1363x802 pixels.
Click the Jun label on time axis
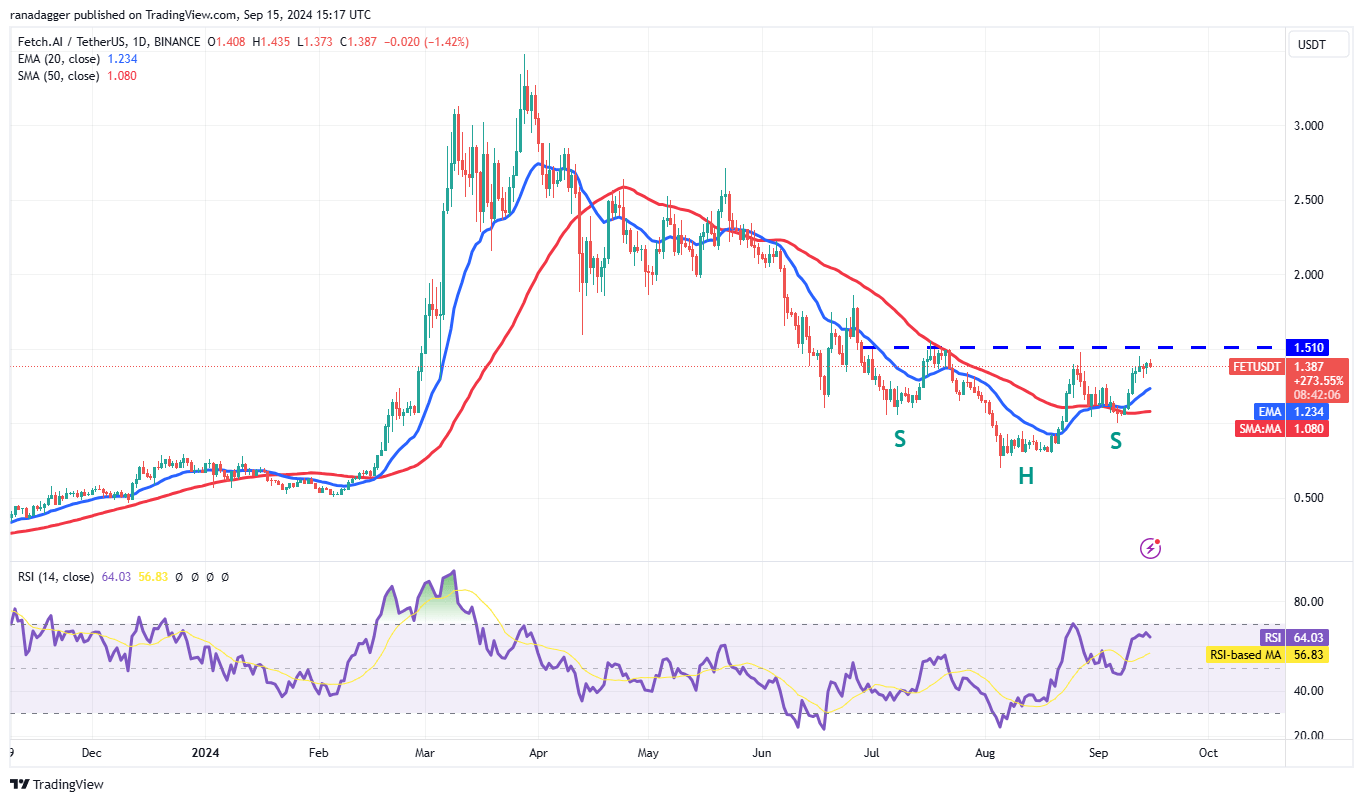tap(761, 753)
